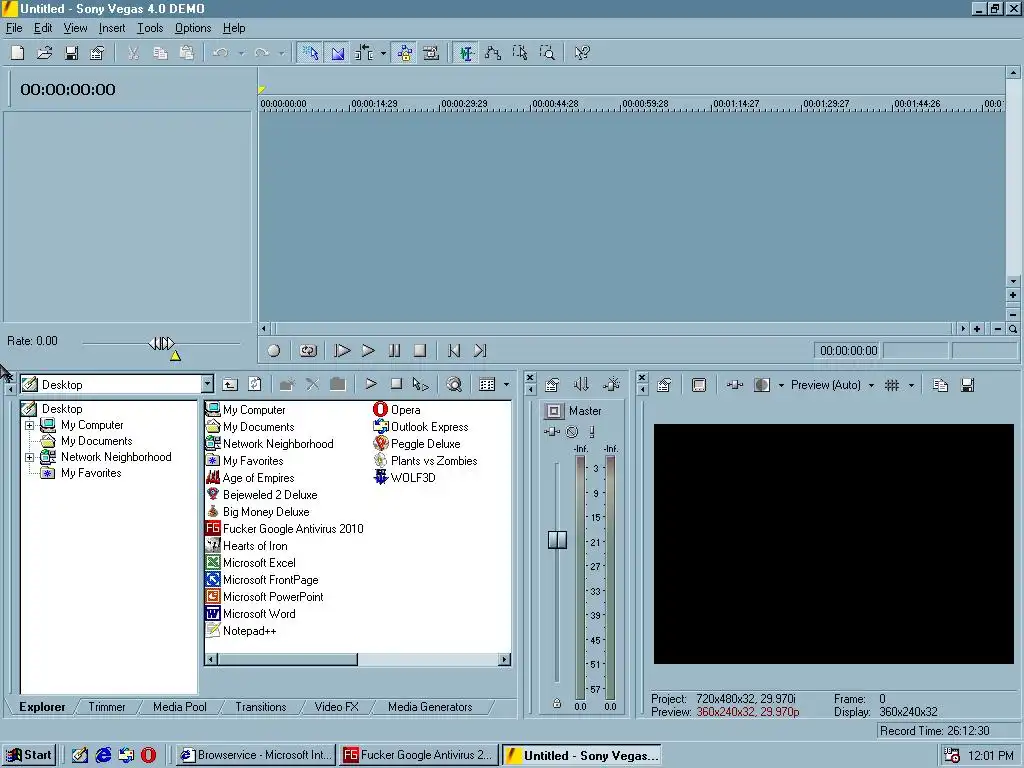Click the Play button in the transport bar
The height and width of the screenshot is (768, 1024).
point(368,351)
